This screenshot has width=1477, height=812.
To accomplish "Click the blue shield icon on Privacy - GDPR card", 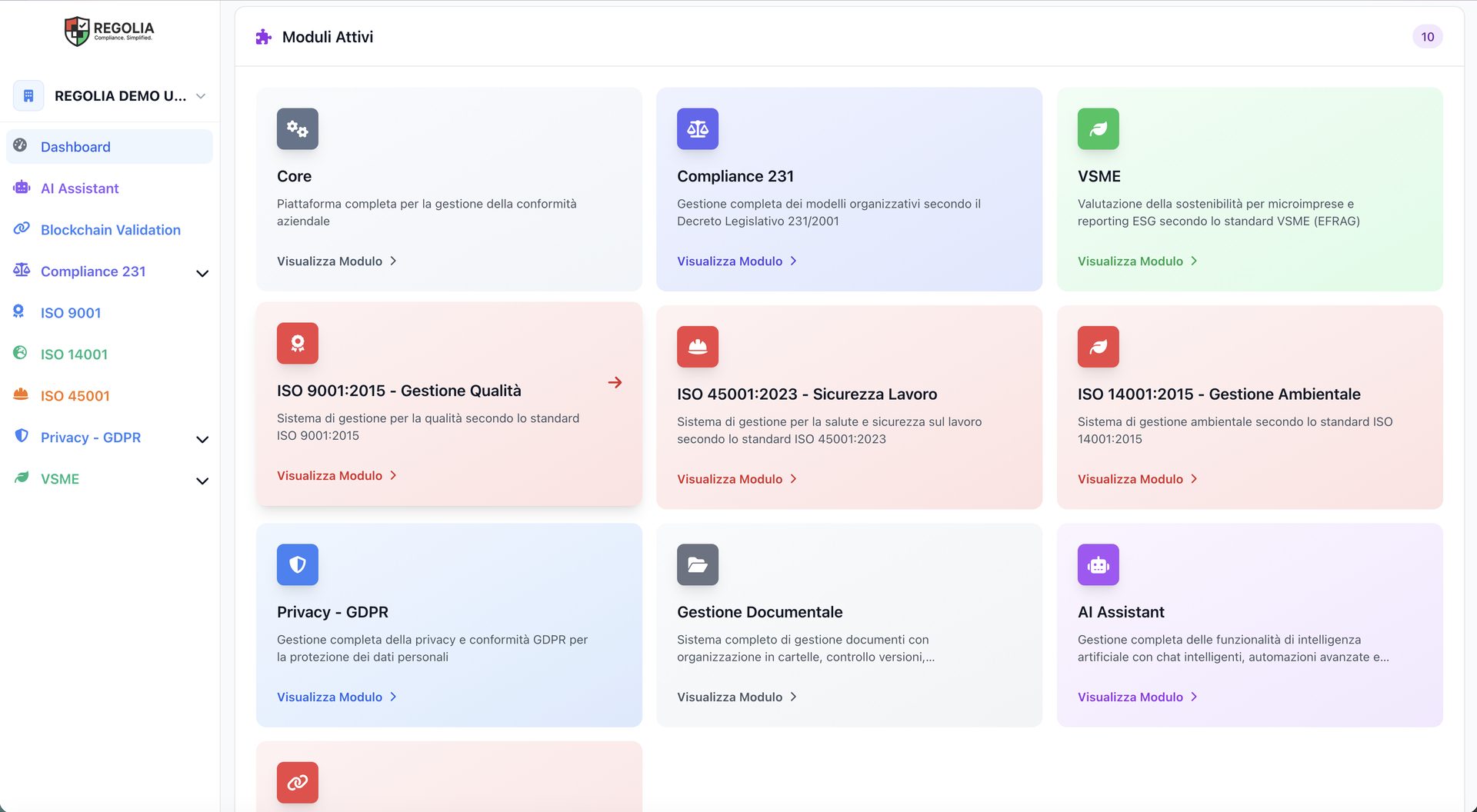I will point(298,564).
